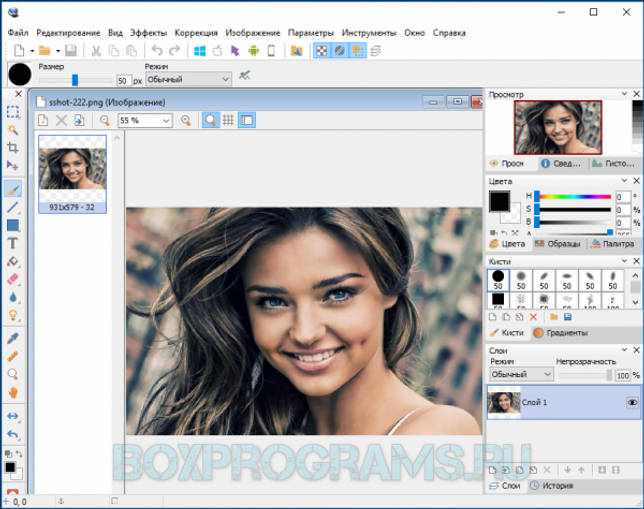Click the Android icon in main toolbar

coord(253,51)
